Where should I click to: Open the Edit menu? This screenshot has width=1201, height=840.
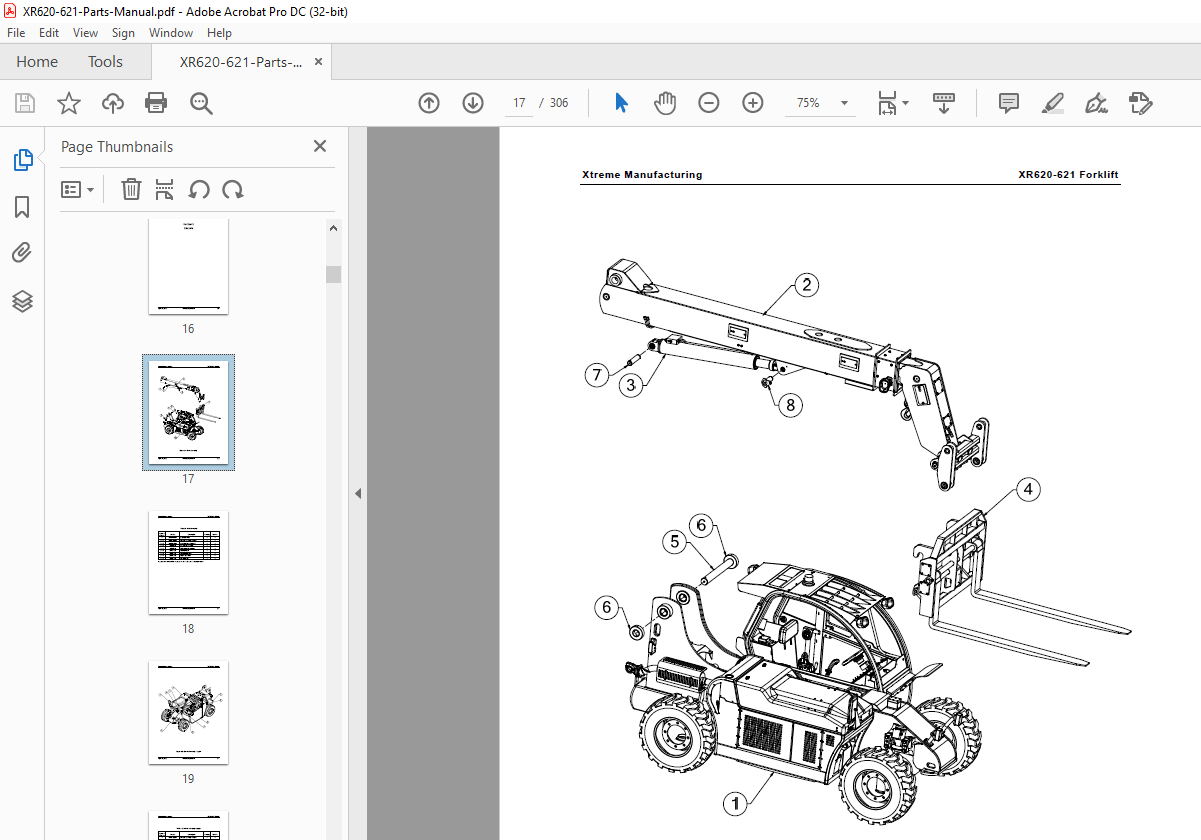tap(49, 33)
